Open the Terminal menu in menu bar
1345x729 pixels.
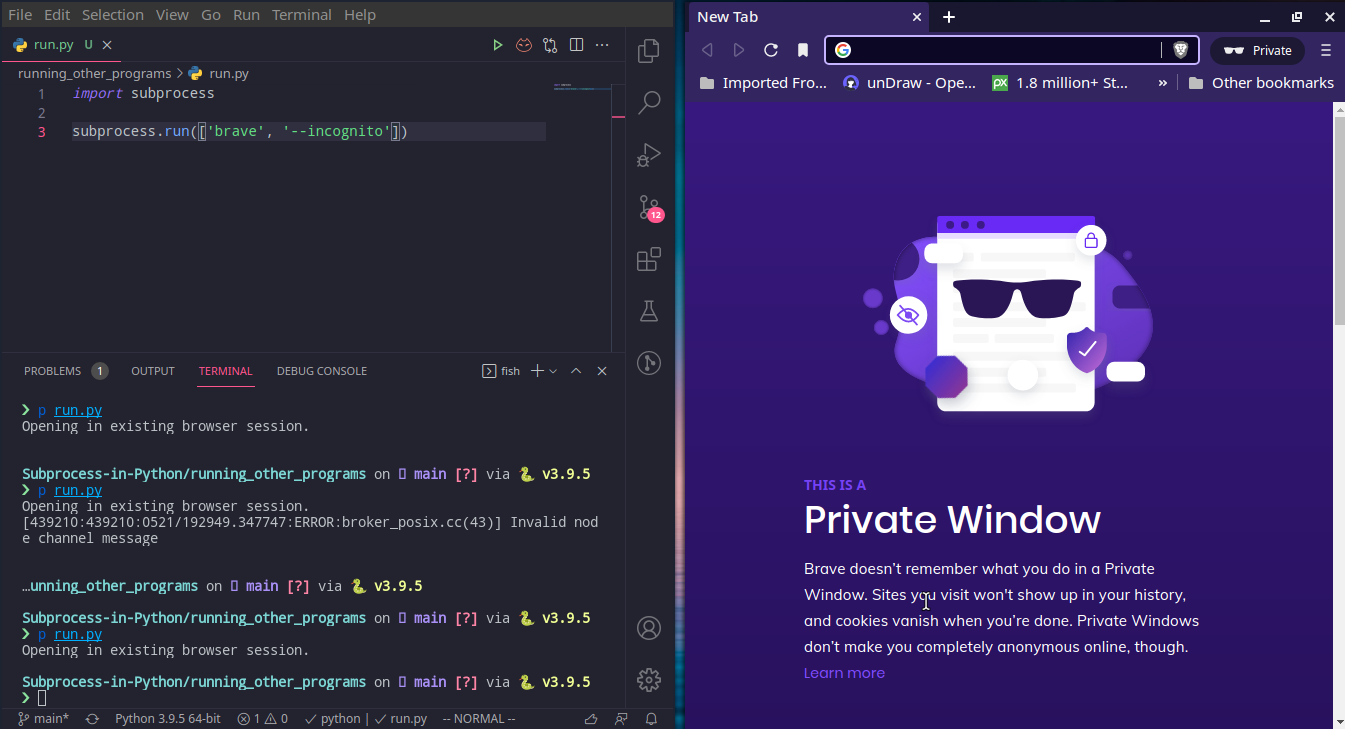point(302,15)
